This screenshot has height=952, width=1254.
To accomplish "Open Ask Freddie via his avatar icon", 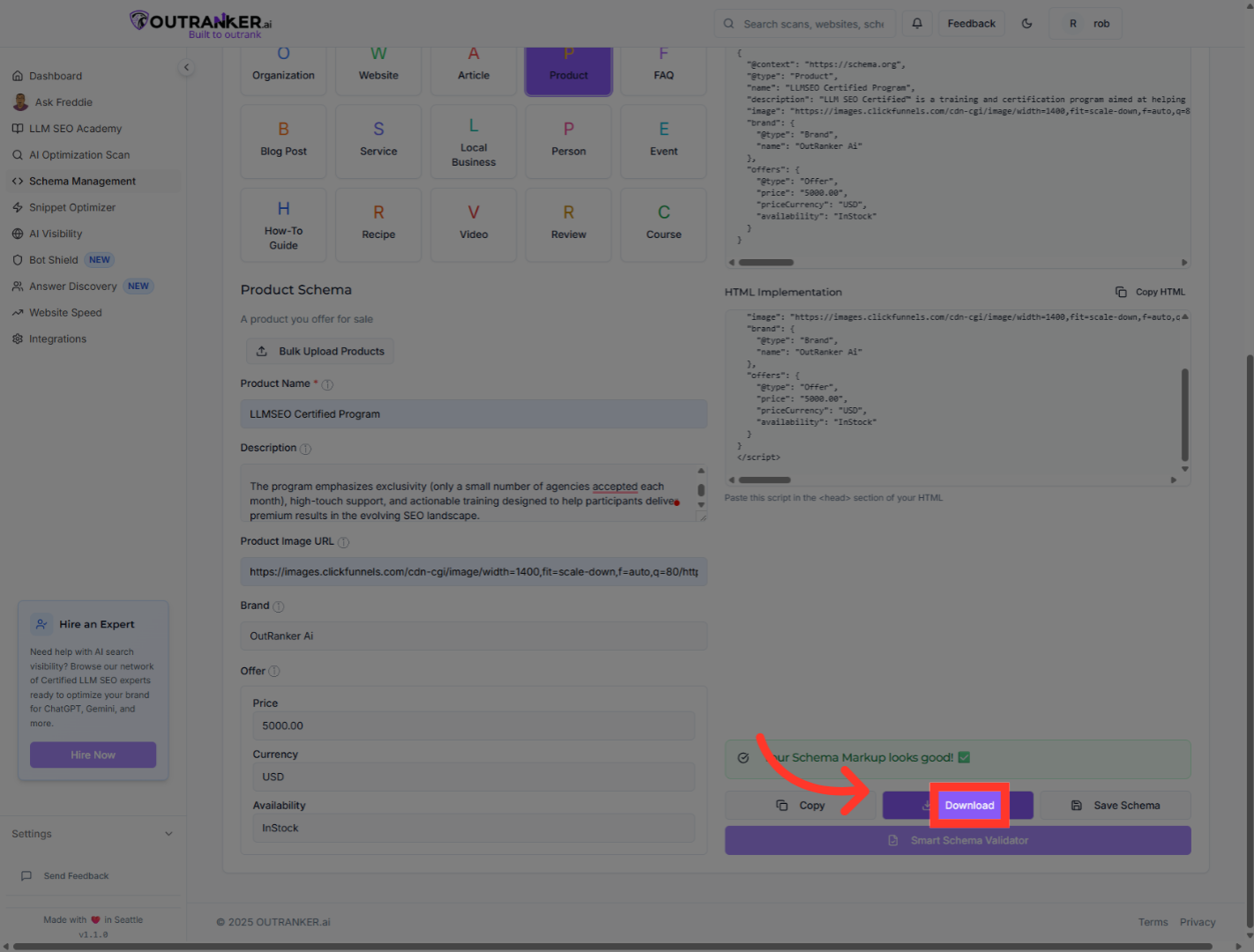I will pos(20,102).
